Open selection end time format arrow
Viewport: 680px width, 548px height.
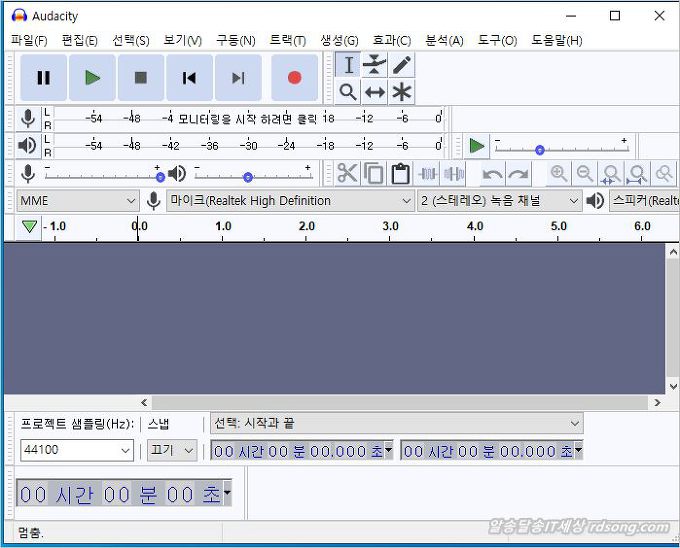[x=579, y=450]
